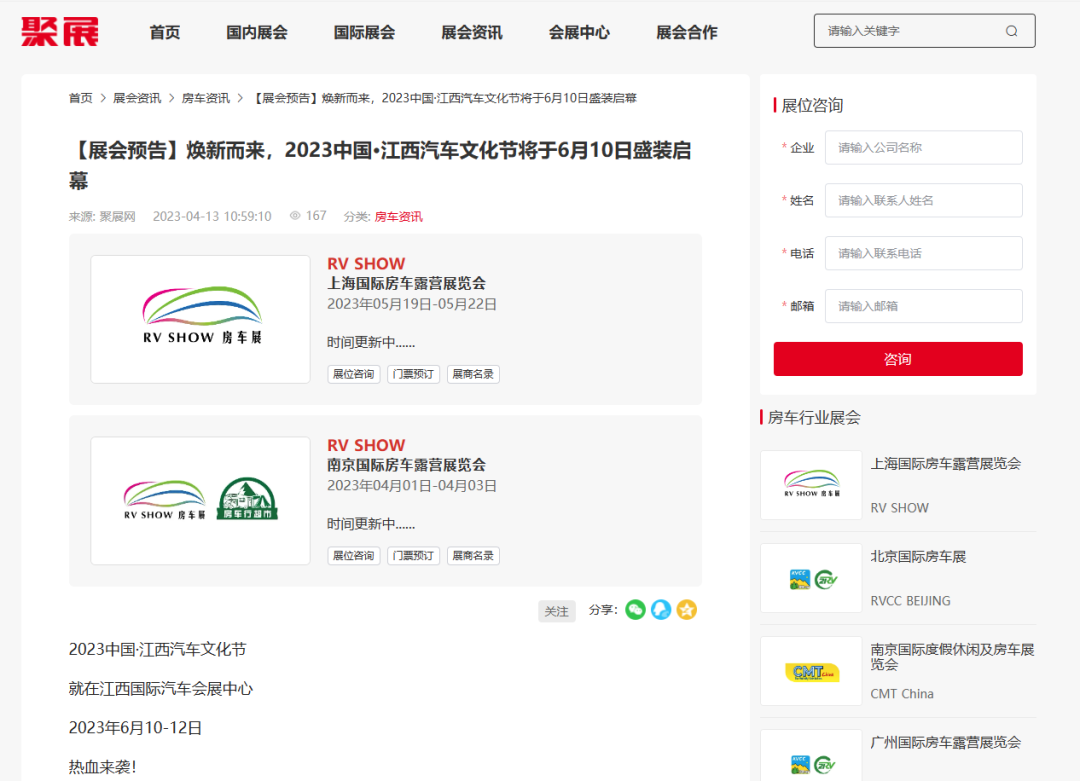Go to 展会资讯 in the breadcrumb
Image resolution: width=1080 pixels, height=781 pixels.
(137, 98)
